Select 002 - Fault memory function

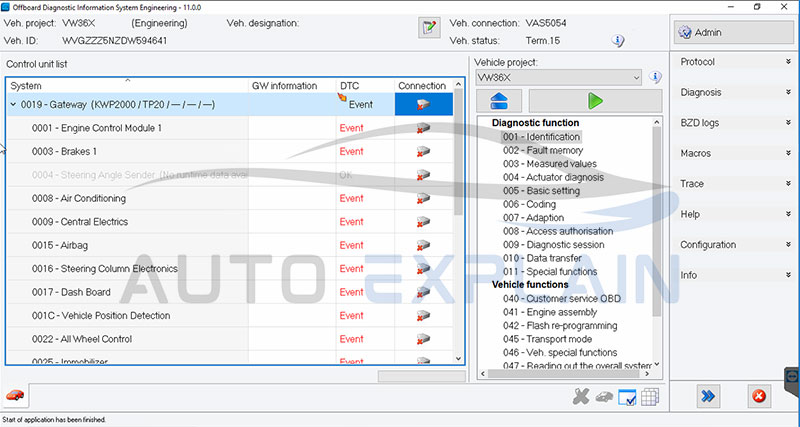(x=542, y=150)
